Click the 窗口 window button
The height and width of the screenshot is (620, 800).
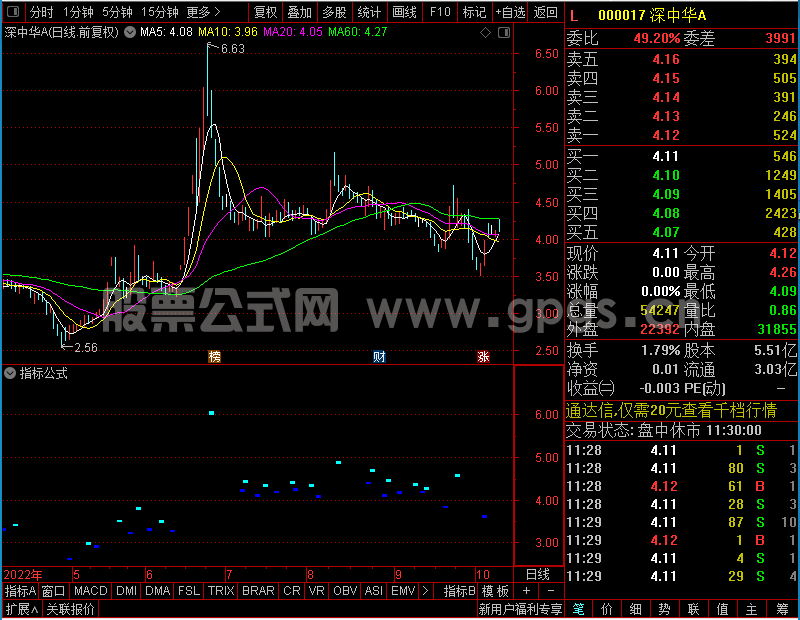(54, 591)
